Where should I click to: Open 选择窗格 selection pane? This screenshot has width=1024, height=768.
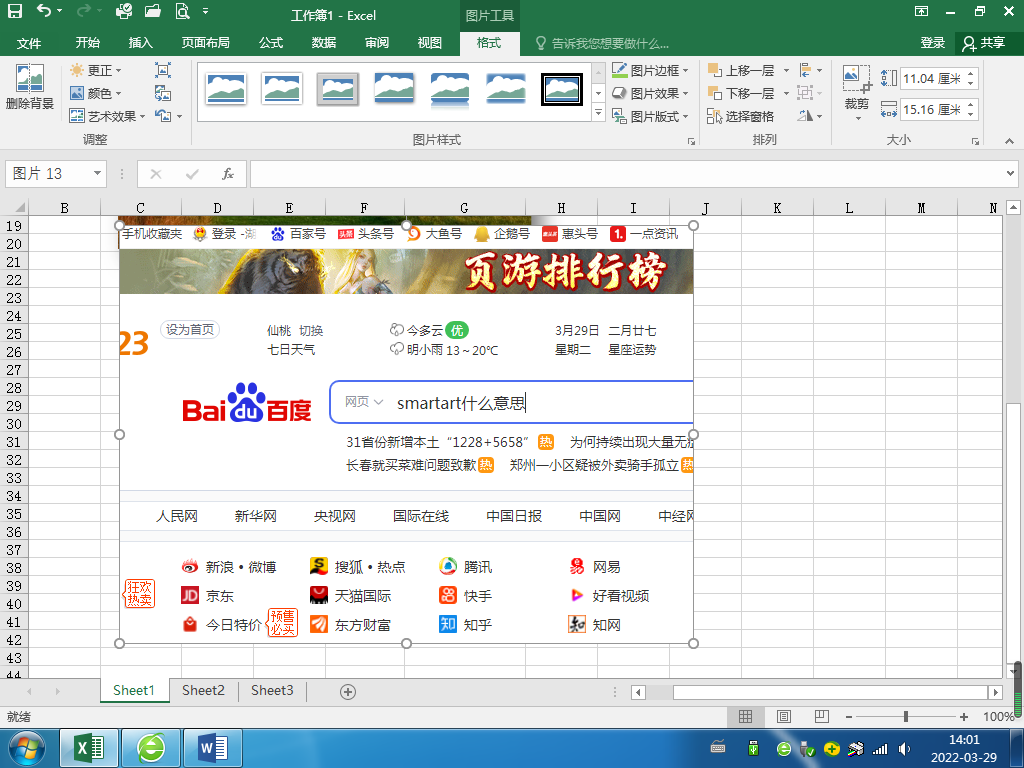click(741, 116)
